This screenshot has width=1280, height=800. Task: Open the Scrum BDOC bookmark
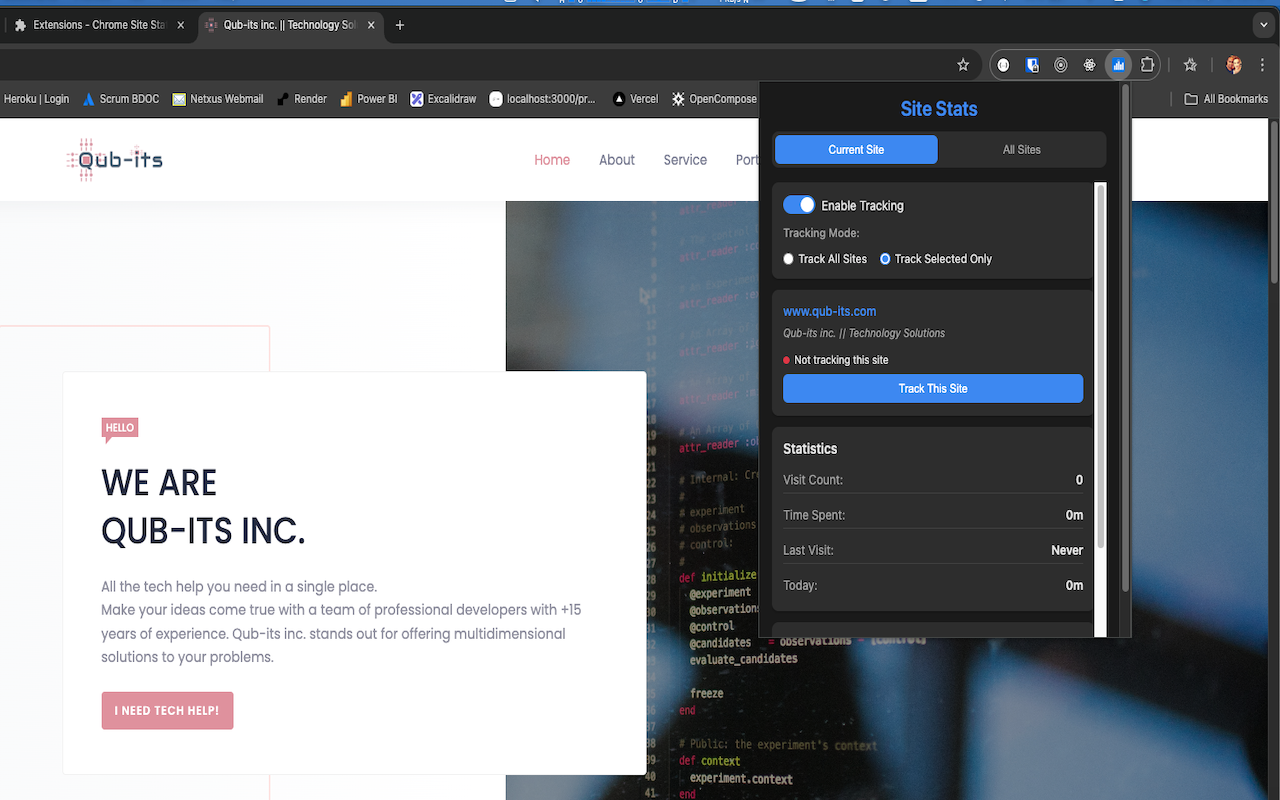pyautogui.click(x=121, y=99)
